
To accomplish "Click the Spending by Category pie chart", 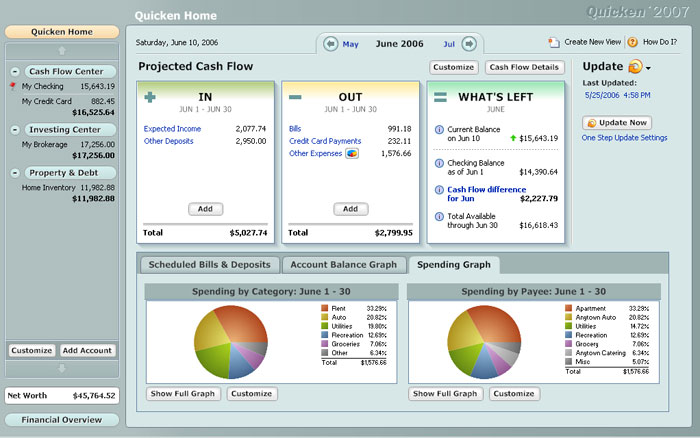I will coord(231,342).
